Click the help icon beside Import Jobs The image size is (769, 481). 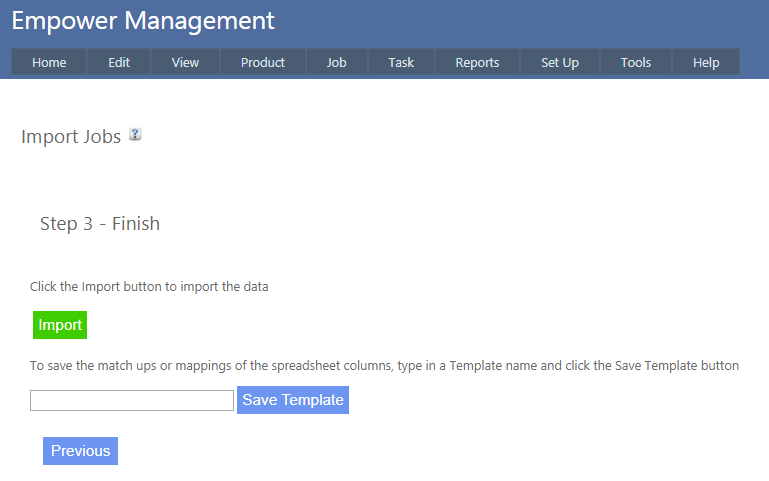[x=136, y=134]
